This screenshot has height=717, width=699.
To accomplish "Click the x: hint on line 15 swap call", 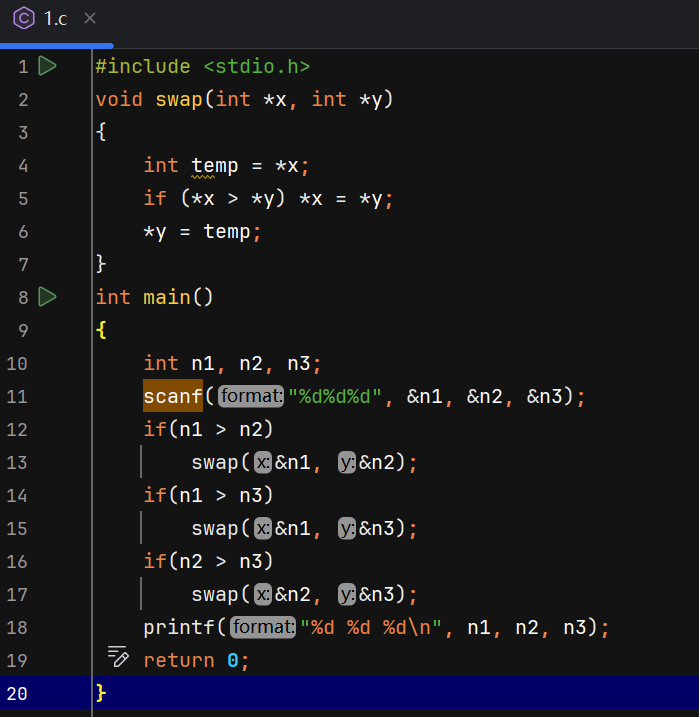I will click(x=262, y=528).
